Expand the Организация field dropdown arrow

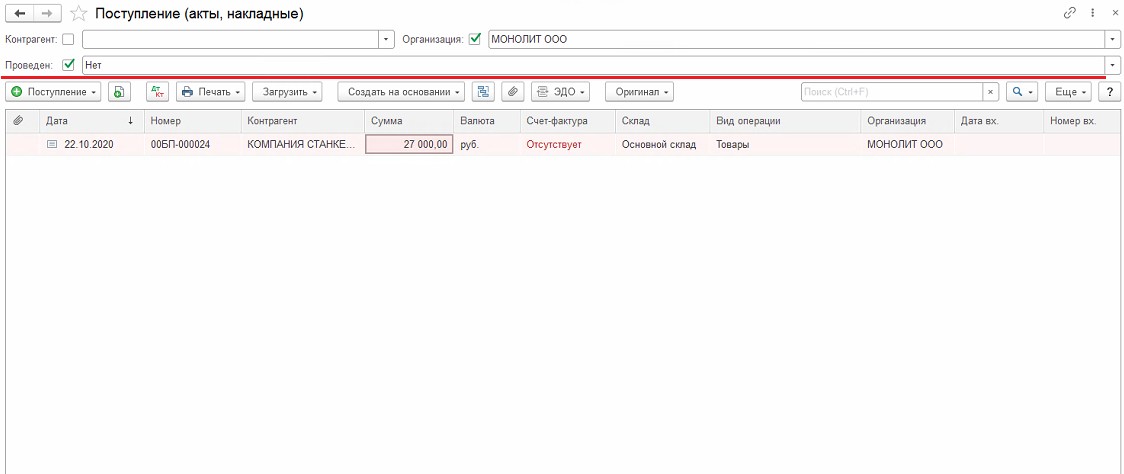[x=1113, y=39]
